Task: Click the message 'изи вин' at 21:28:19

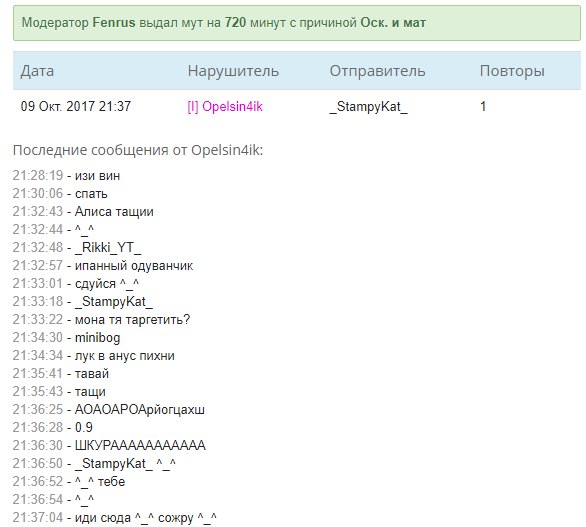Action: (x=98, y=175)
